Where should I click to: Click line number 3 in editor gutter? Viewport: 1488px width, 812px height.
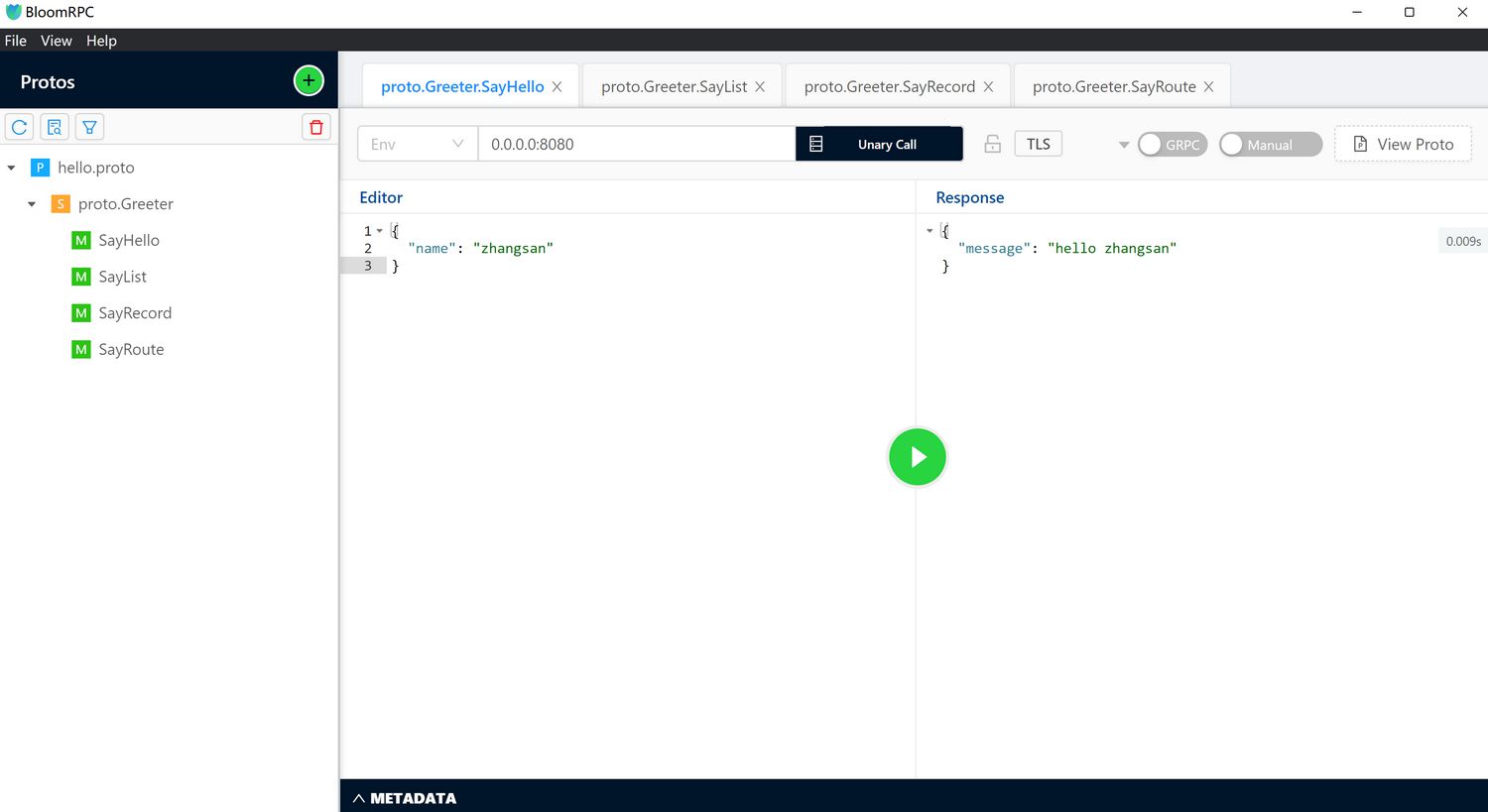(368, 266)
